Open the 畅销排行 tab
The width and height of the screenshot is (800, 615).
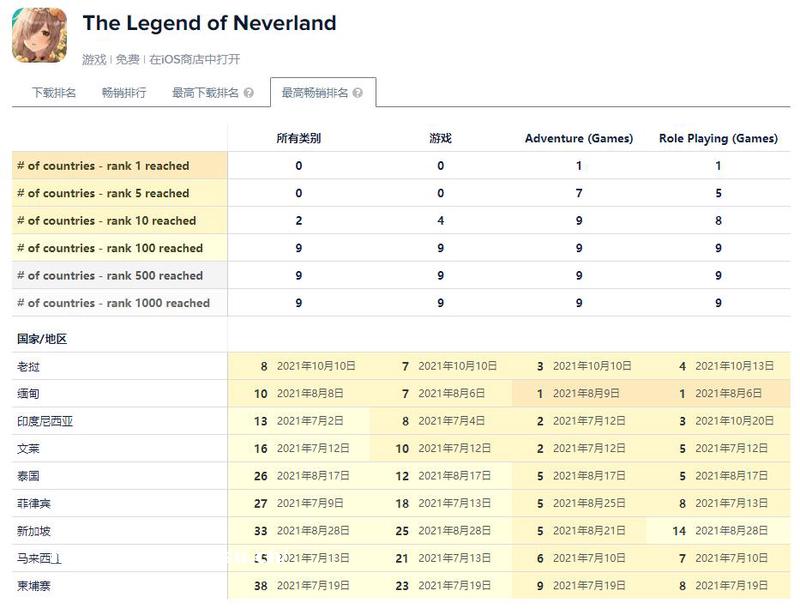[x=124, y=93]
